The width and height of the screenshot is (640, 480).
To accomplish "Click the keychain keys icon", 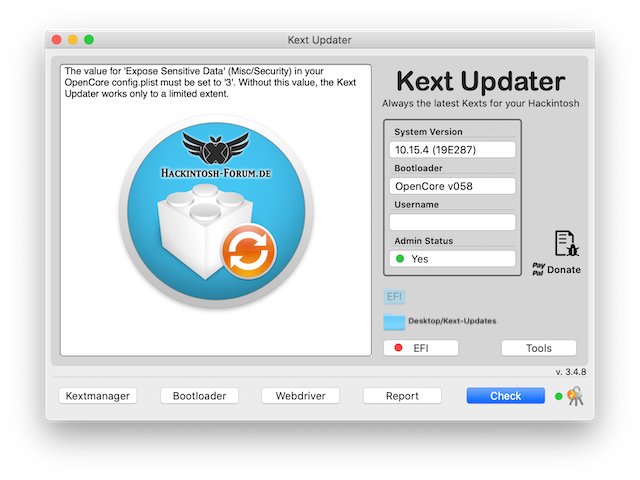I will coord(576,396).
